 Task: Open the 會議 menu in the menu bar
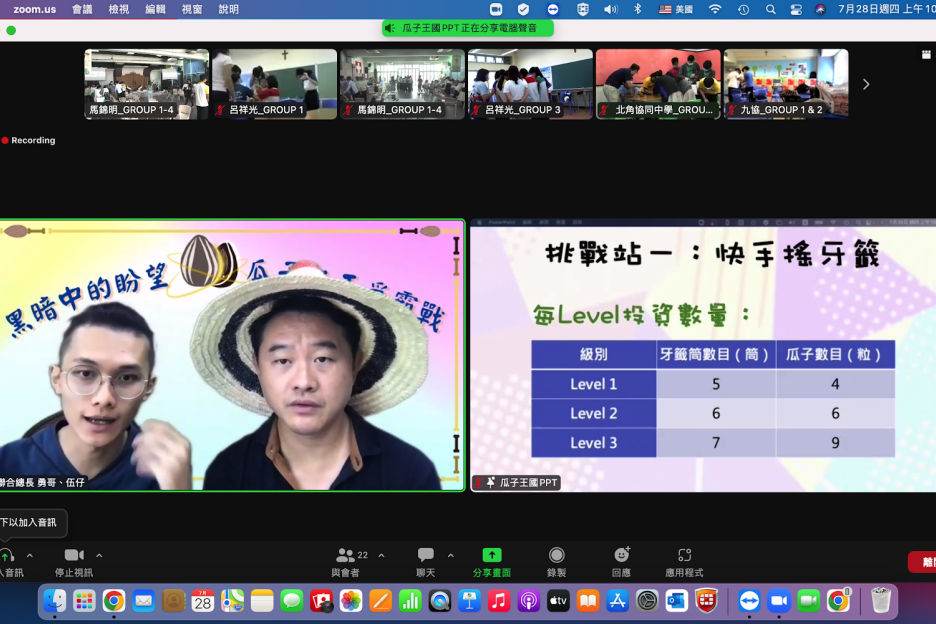82,9
